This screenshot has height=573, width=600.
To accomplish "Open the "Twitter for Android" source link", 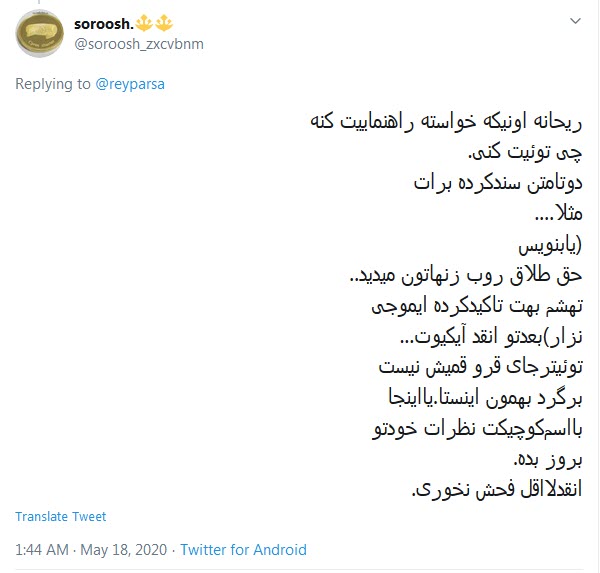I will click(243, 549).
